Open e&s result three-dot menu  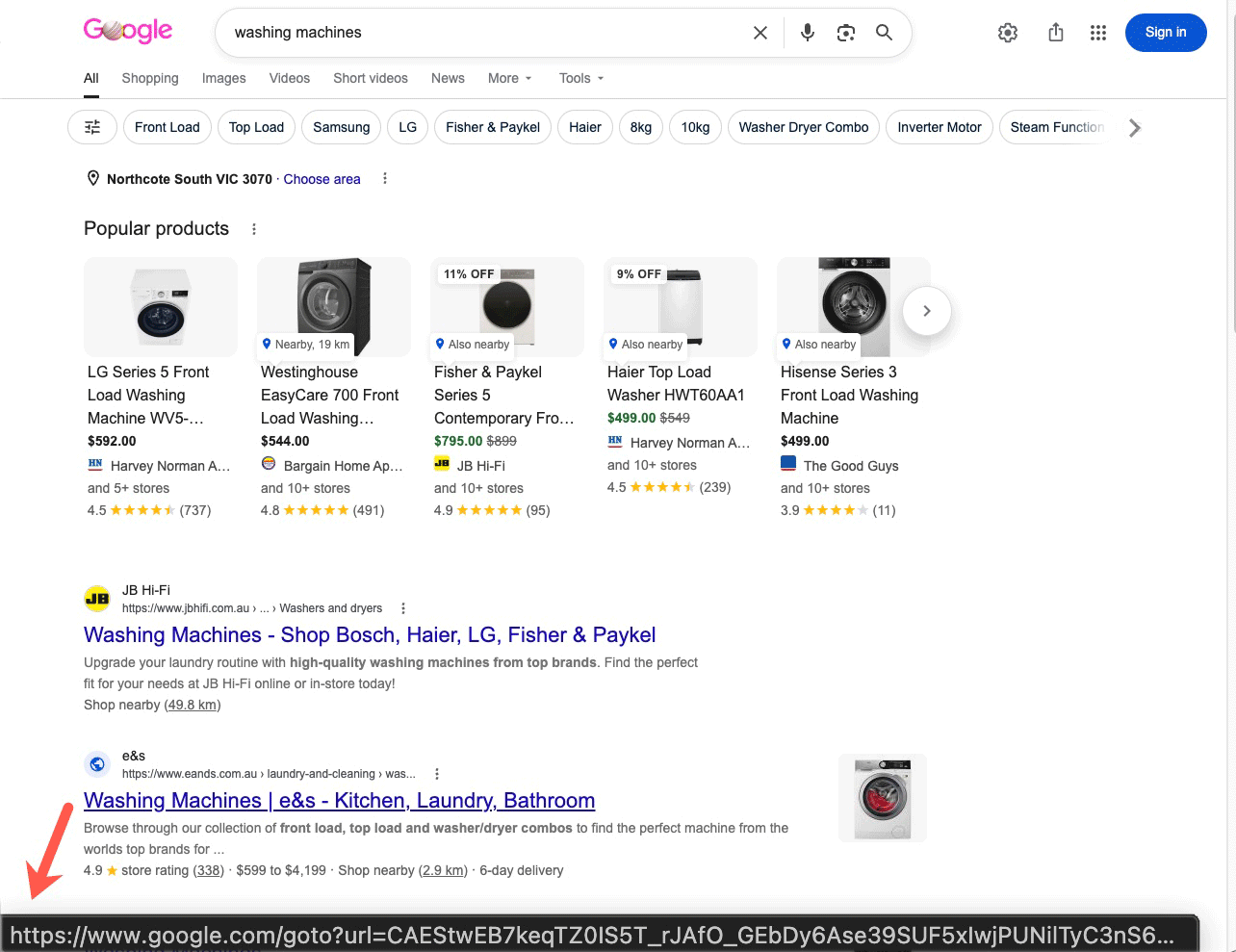(x=437, y=774)
